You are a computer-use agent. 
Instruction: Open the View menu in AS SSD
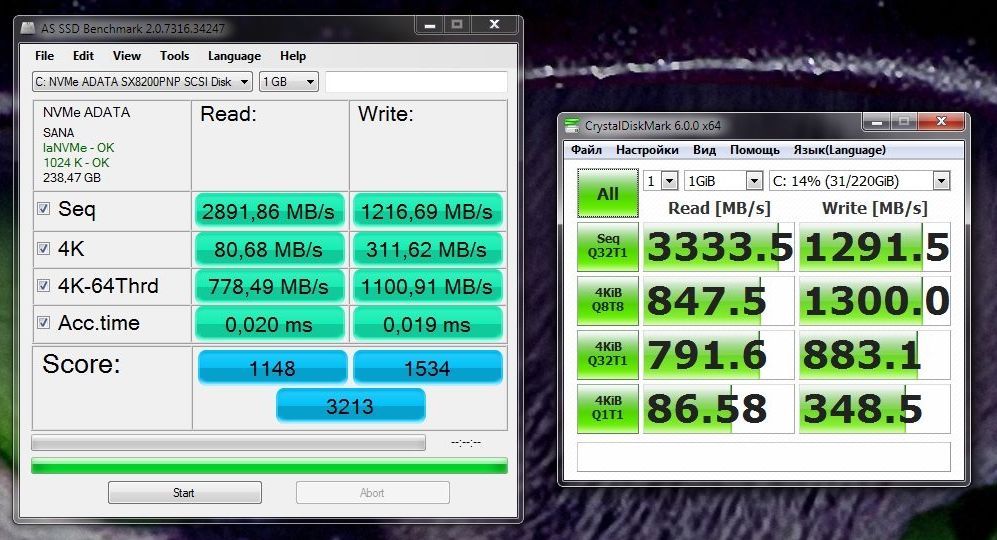click(127, 56)
